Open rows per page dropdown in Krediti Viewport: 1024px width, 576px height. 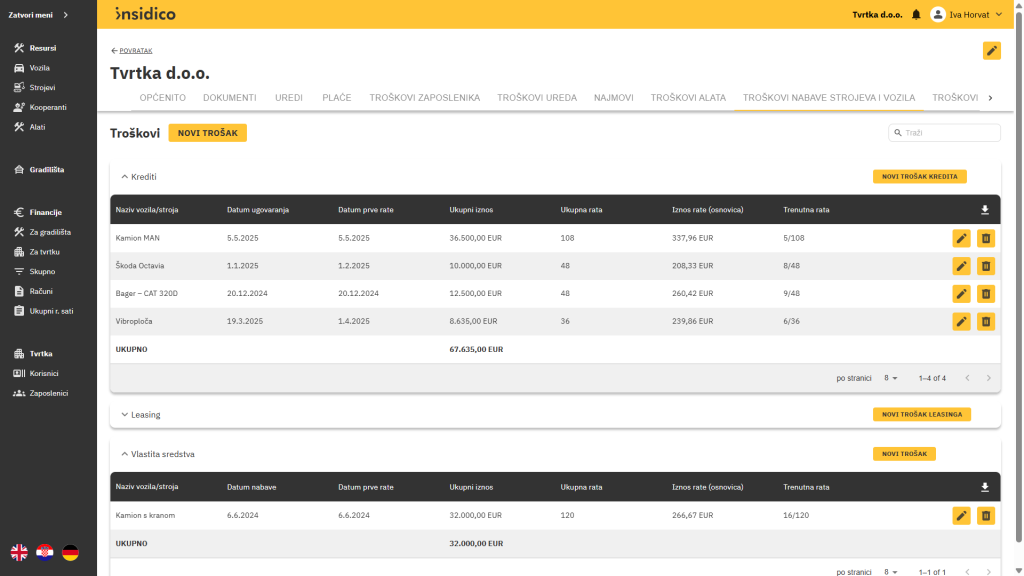[x=890, y=378]
